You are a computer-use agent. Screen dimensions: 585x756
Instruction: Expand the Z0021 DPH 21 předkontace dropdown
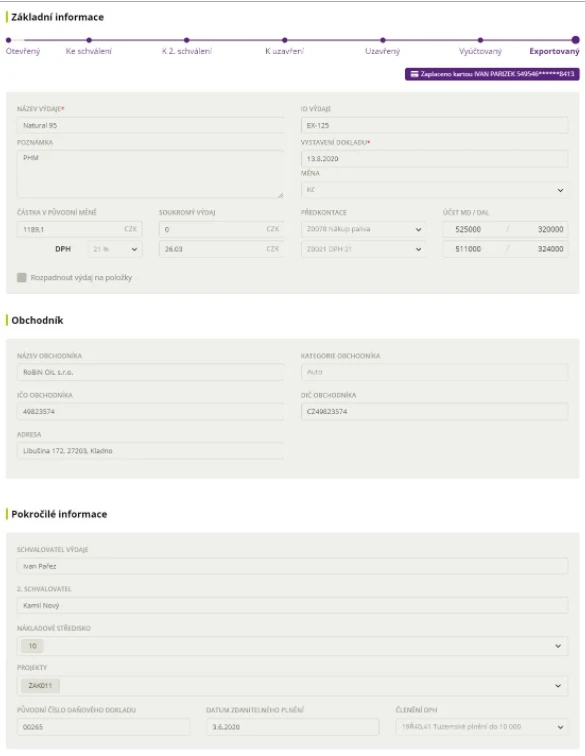click(363, 249)
